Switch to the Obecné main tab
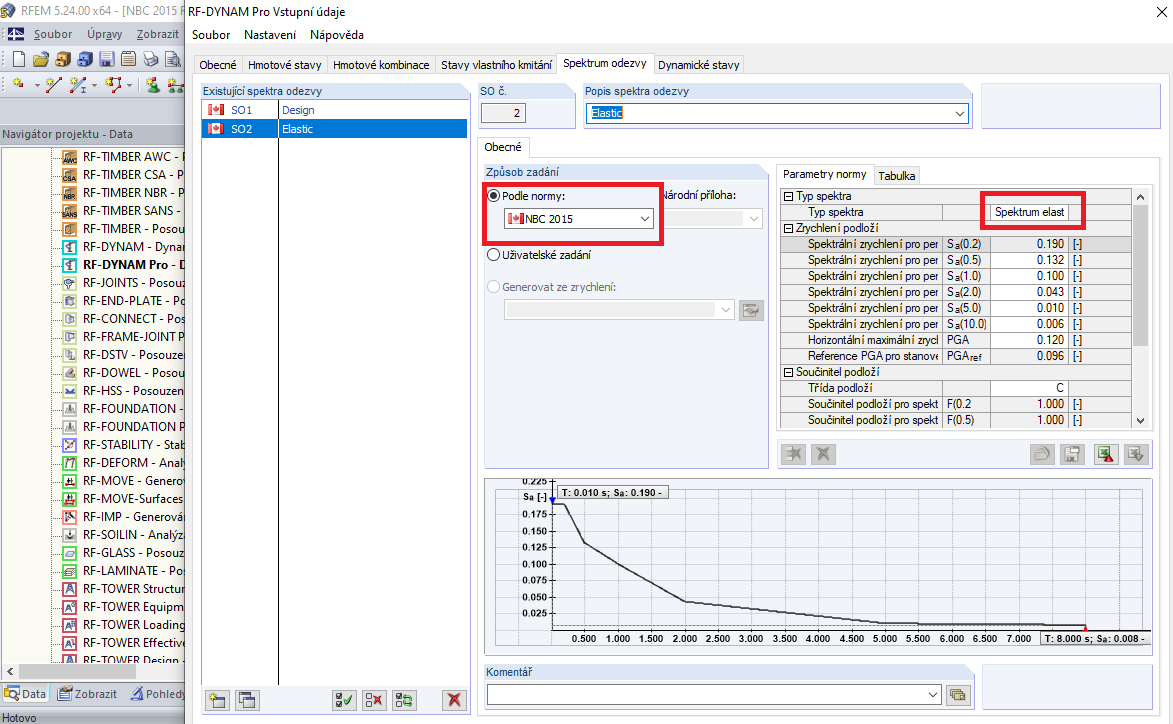 tap(218, 65)
